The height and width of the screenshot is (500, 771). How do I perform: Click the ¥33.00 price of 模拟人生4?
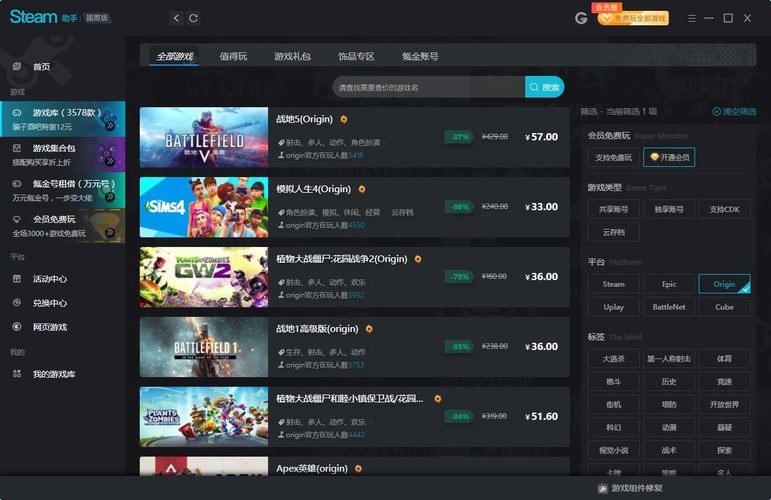pyautogui.click(x=541, y=206)
